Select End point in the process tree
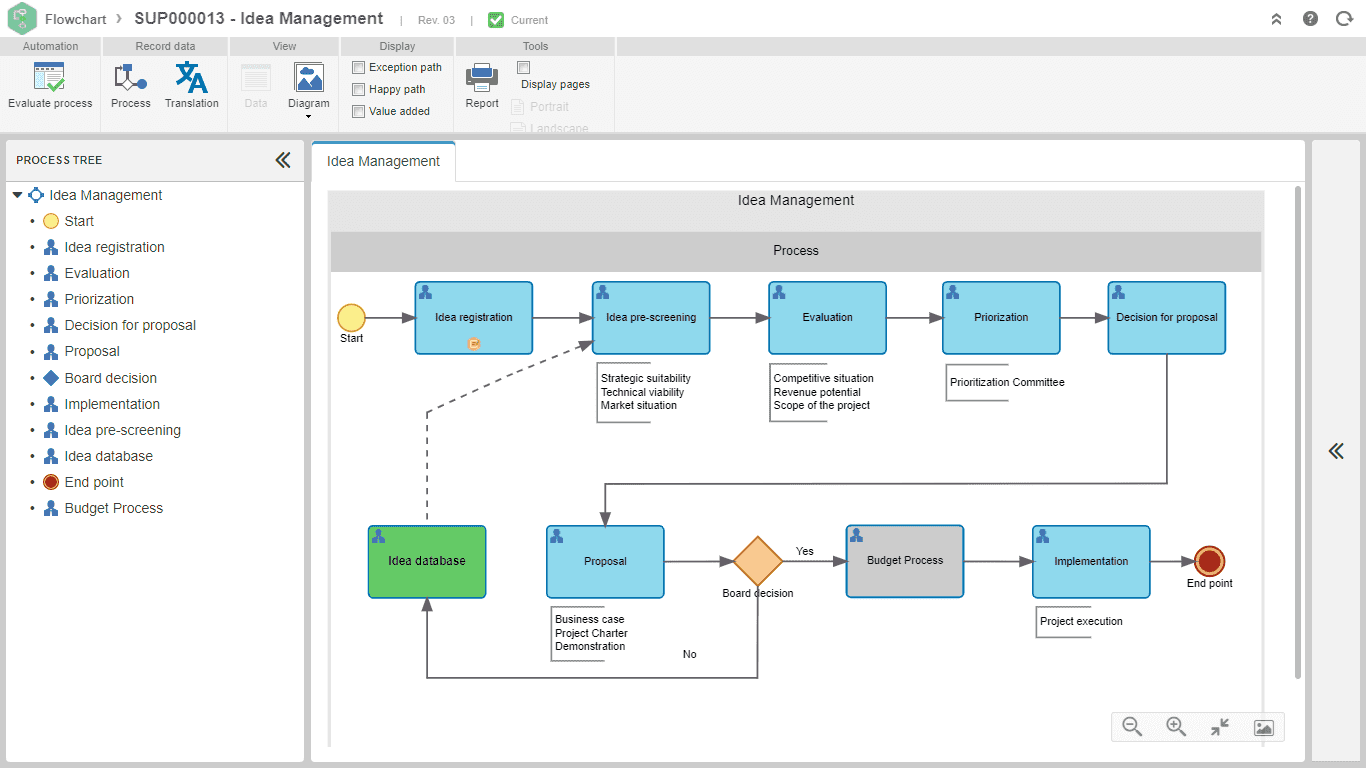Image resolution: width=1366 pixels, height=768 pixels. (x=94, y=482)
